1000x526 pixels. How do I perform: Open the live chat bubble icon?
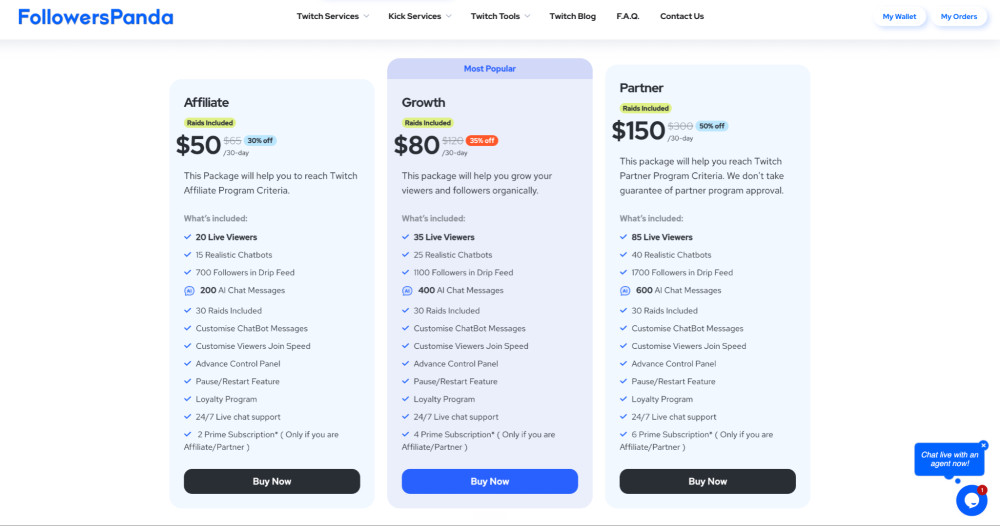pos(971,500)
